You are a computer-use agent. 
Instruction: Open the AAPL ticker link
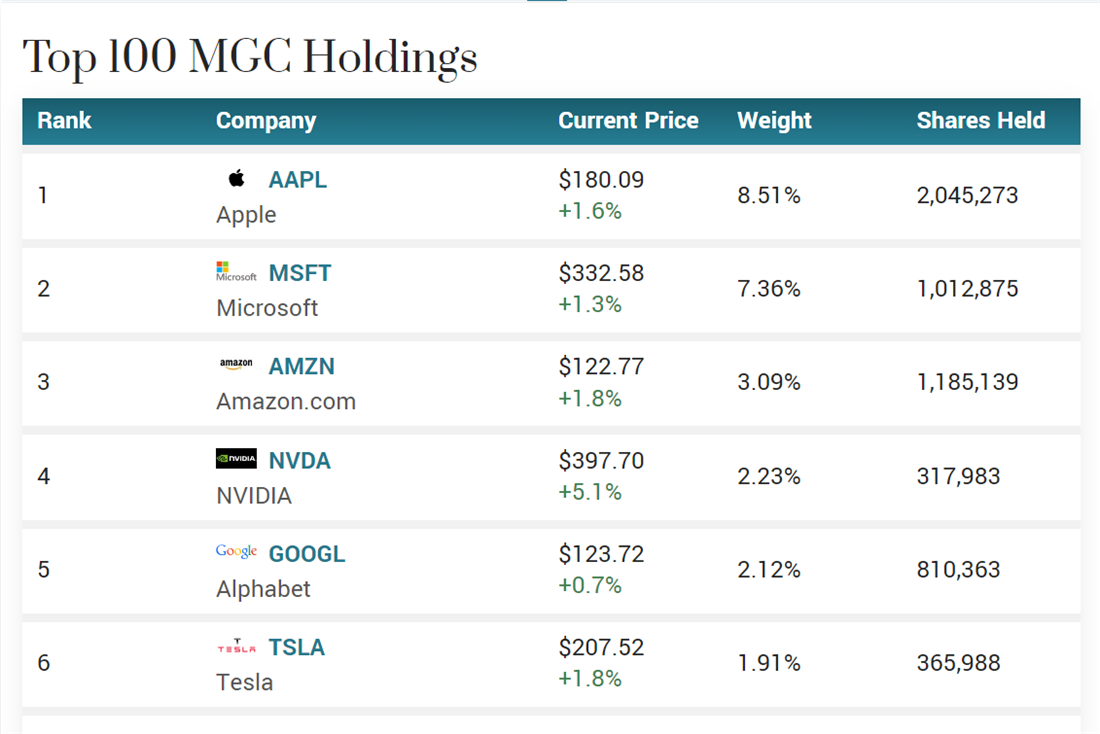[x=298, y=180]
